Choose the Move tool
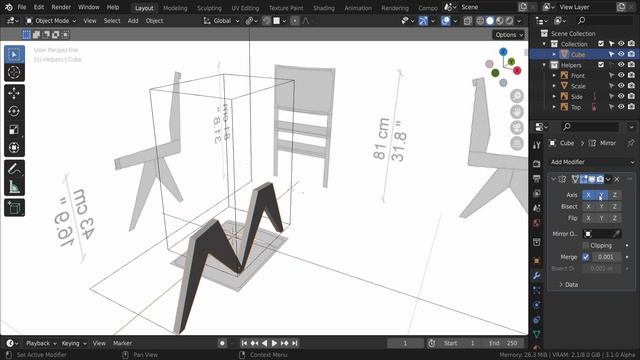 [x=14, y=93]
